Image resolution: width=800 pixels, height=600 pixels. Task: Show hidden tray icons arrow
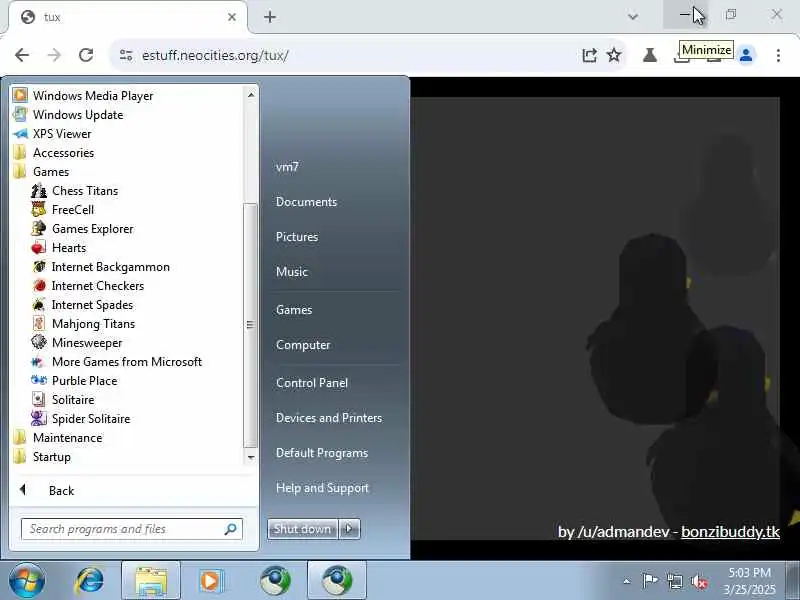pyautogui.click(x=627, y=581)
